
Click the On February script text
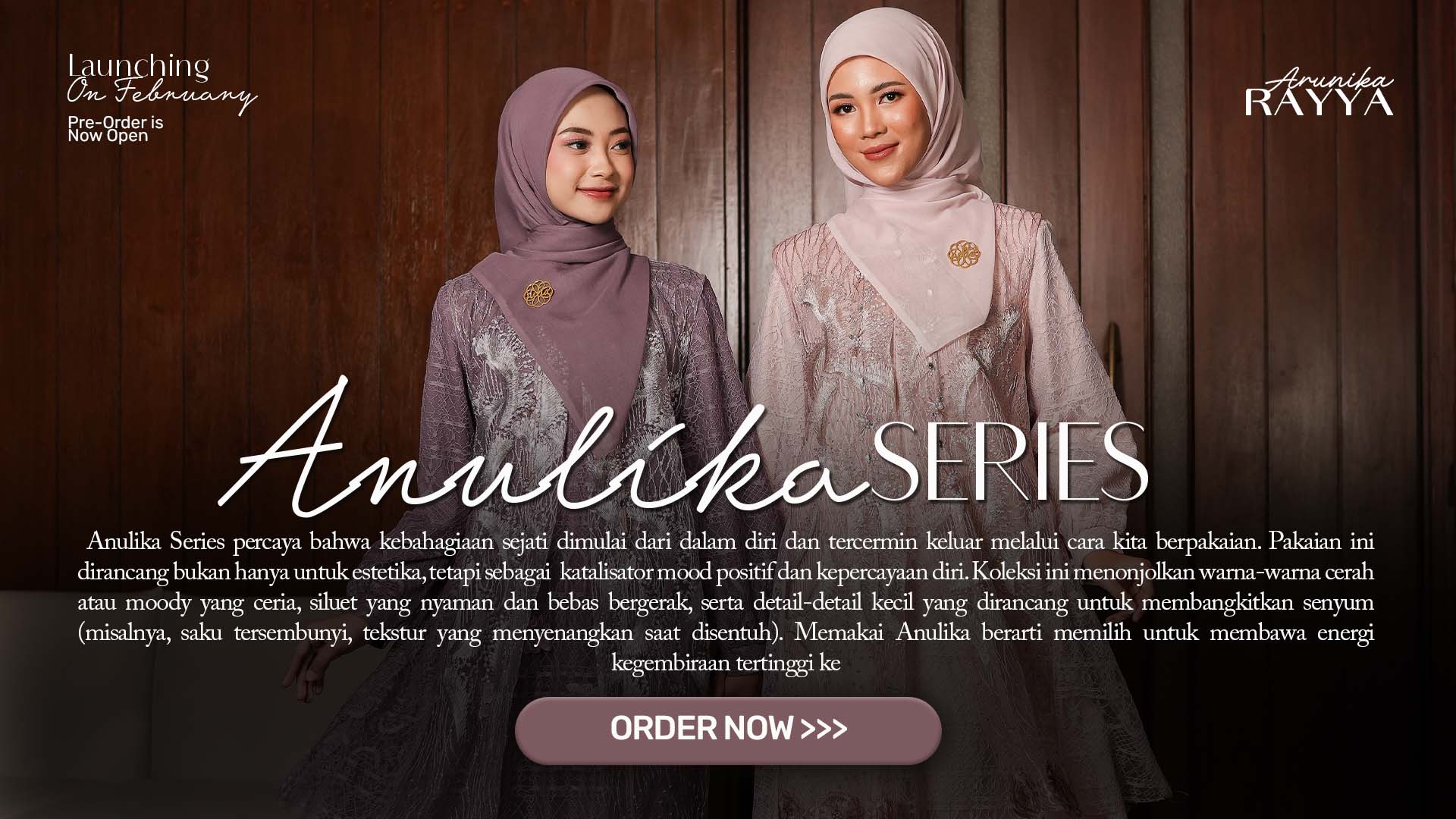point(162,96)
